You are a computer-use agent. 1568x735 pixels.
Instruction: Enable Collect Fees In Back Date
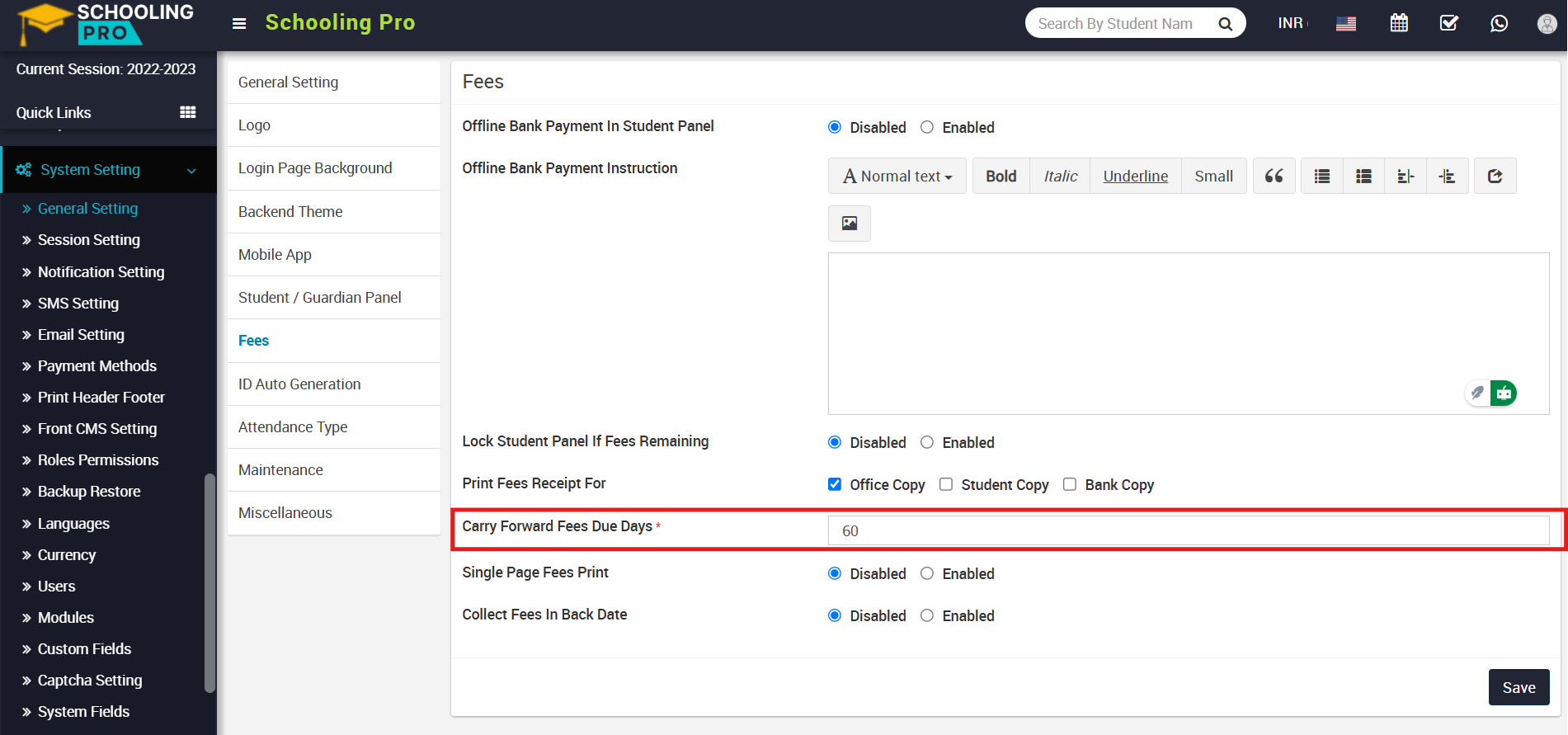[927, 615]
